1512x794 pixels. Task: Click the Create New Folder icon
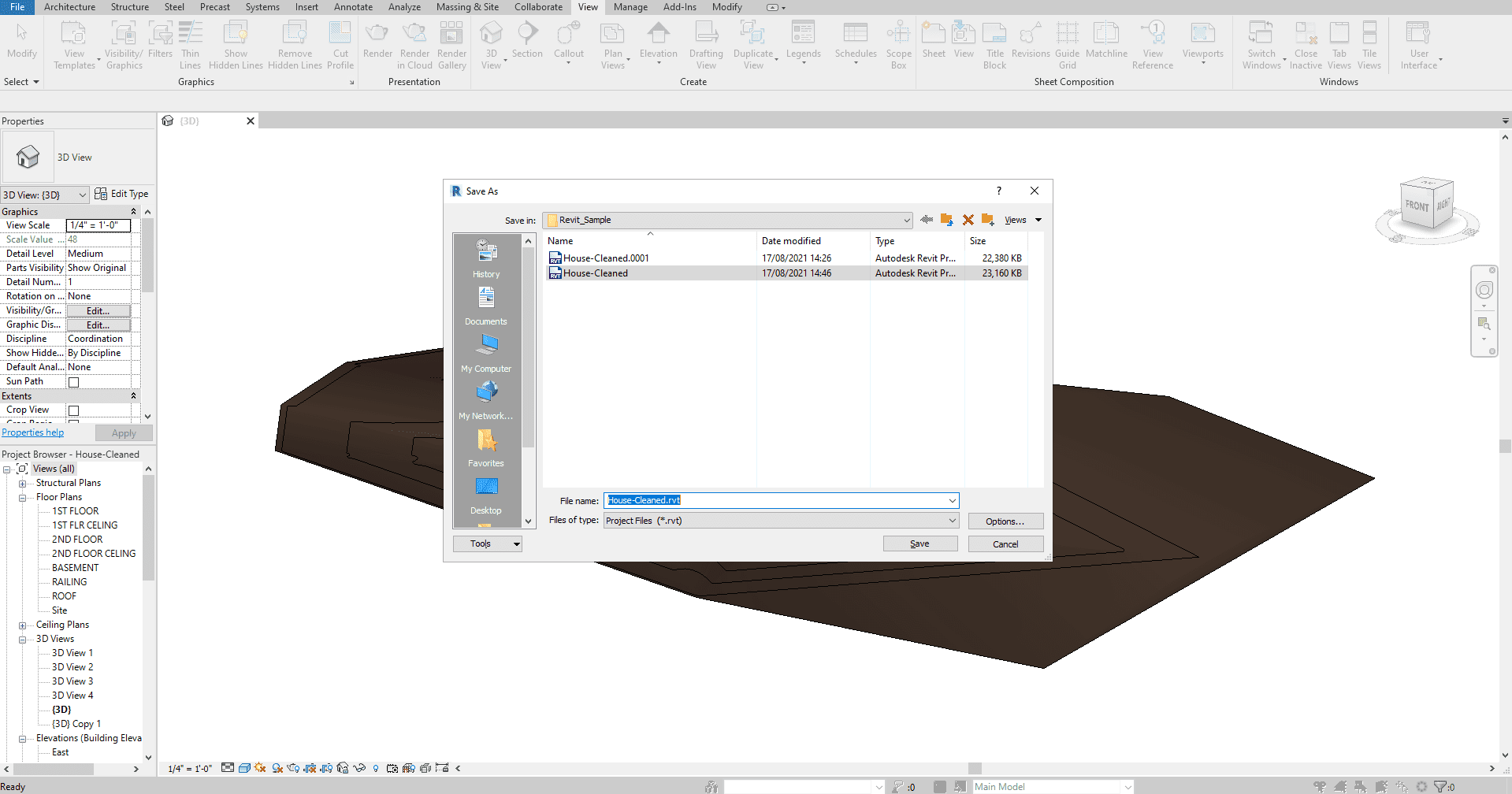pos(988,221)
